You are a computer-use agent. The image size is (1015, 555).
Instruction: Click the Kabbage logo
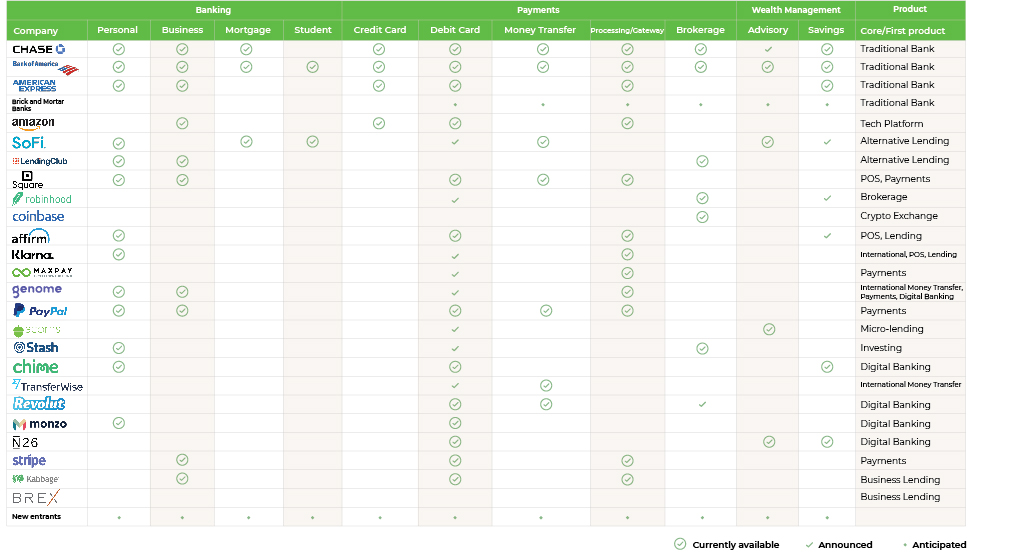pos(36,479)
